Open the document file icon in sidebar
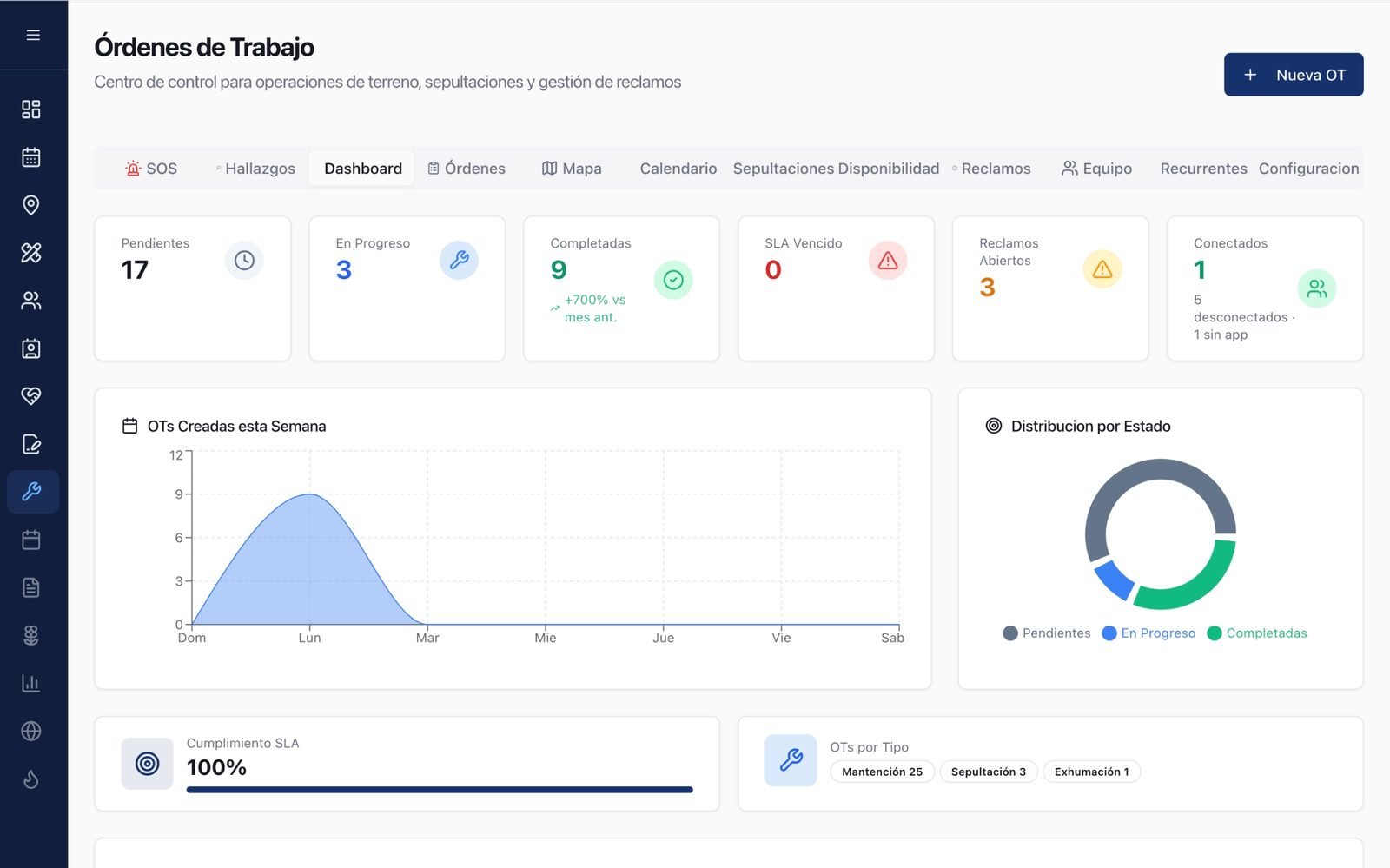 click(31, 587)
